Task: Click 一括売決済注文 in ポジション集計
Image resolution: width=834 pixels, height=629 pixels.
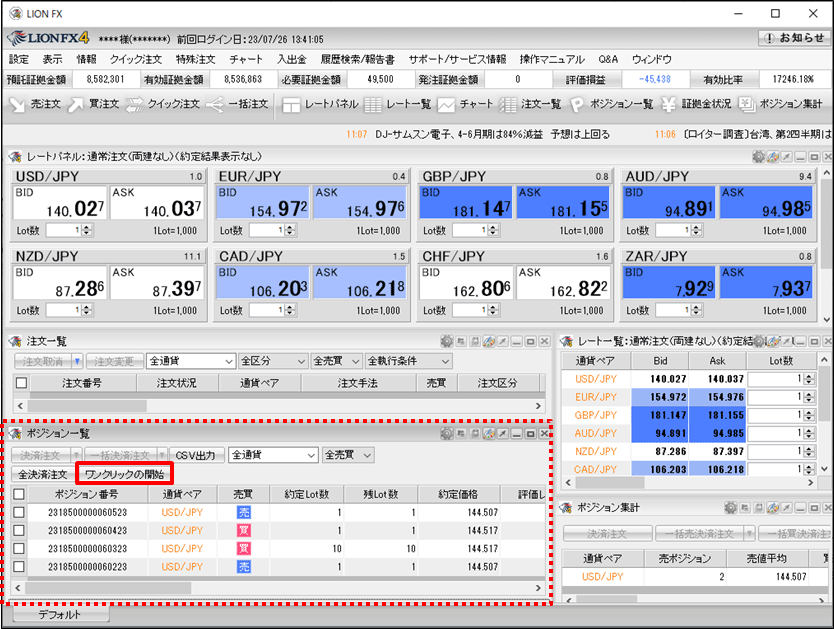Action: (x=699, y=534)
